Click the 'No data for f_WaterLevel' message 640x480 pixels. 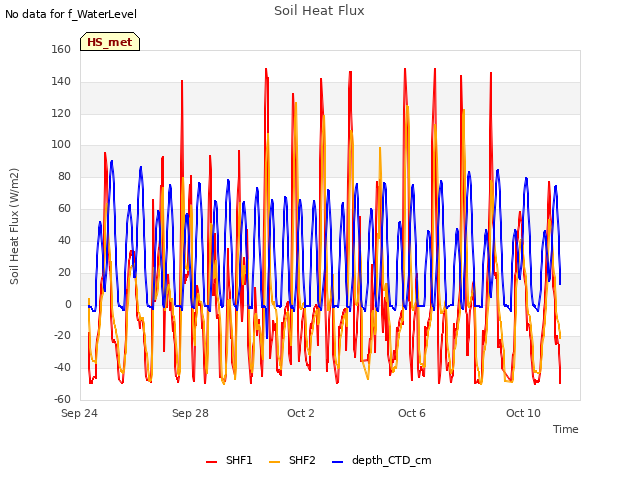[71, 14]
